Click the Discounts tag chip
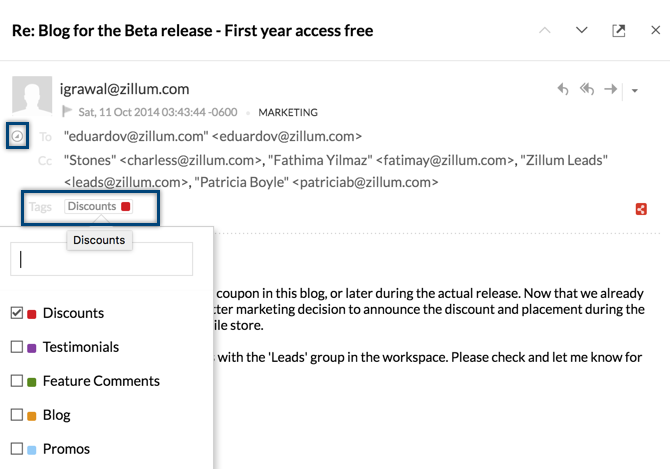 click(92, 207)
